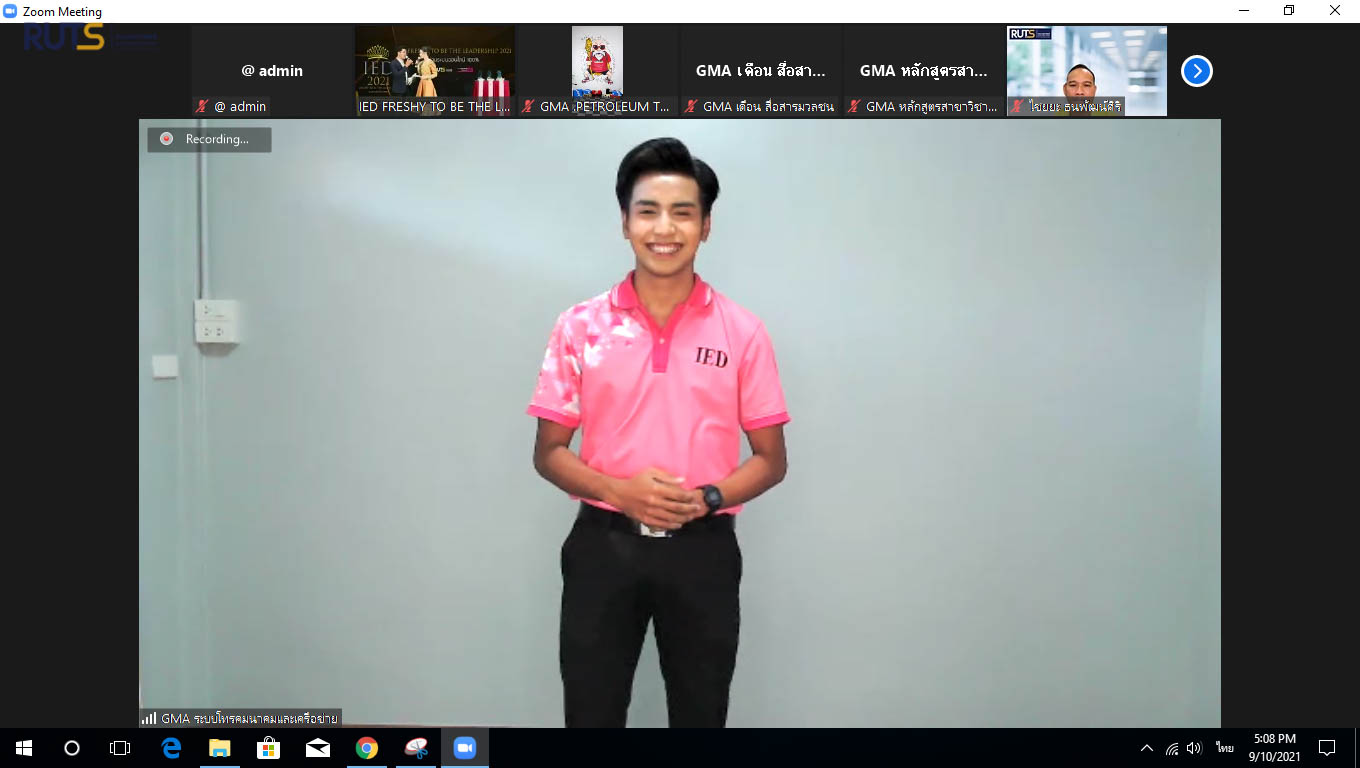Click the active speaker's main video
Viewport: 1360px width, 768px height.
(x=680, y=423)
